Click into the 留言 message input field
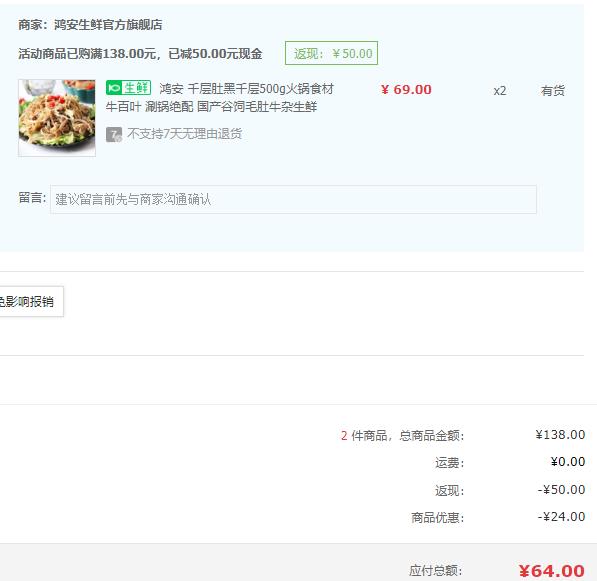 293,200
